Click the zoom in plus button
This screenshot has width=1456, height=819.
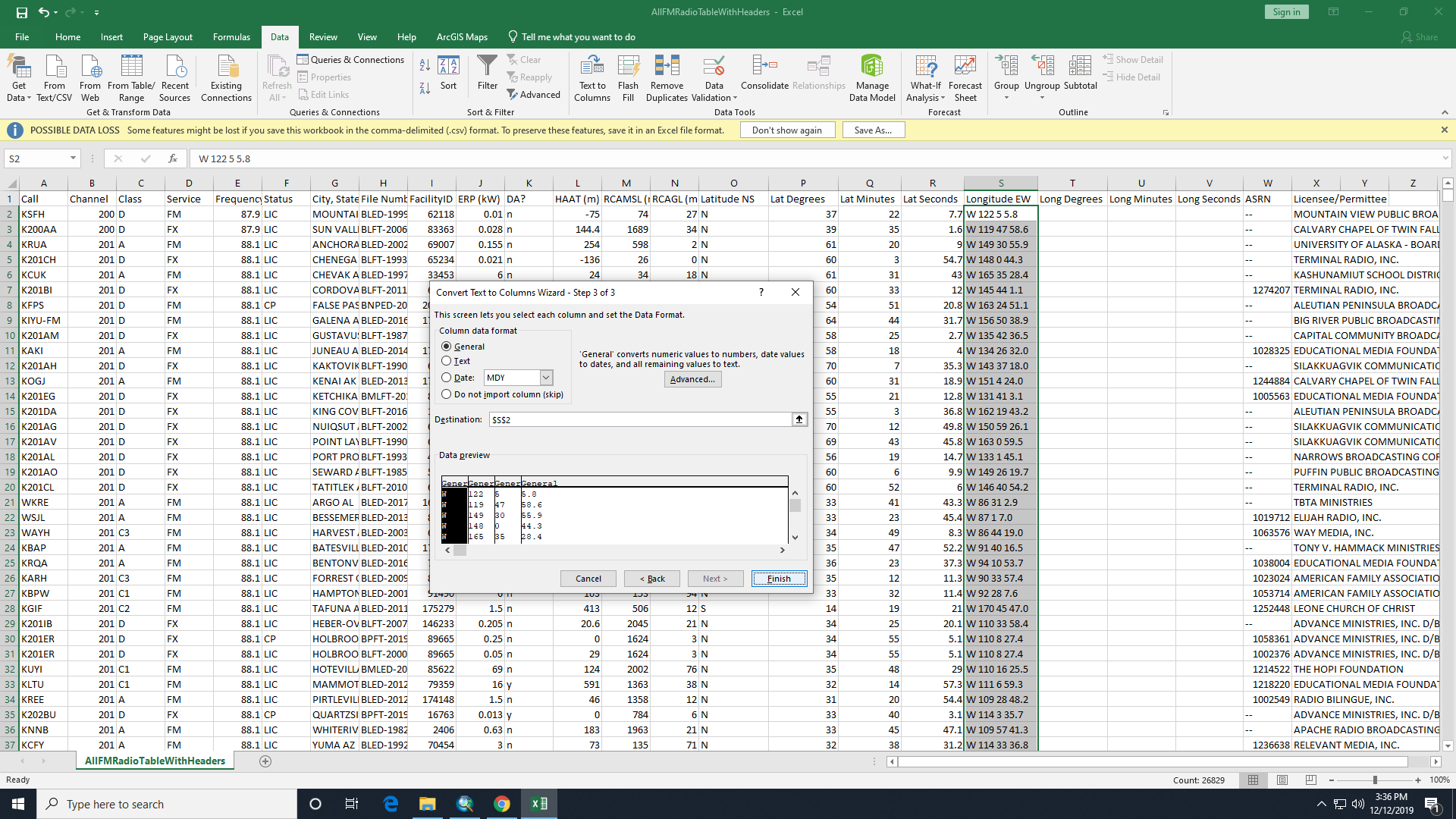pos(1418,780)
